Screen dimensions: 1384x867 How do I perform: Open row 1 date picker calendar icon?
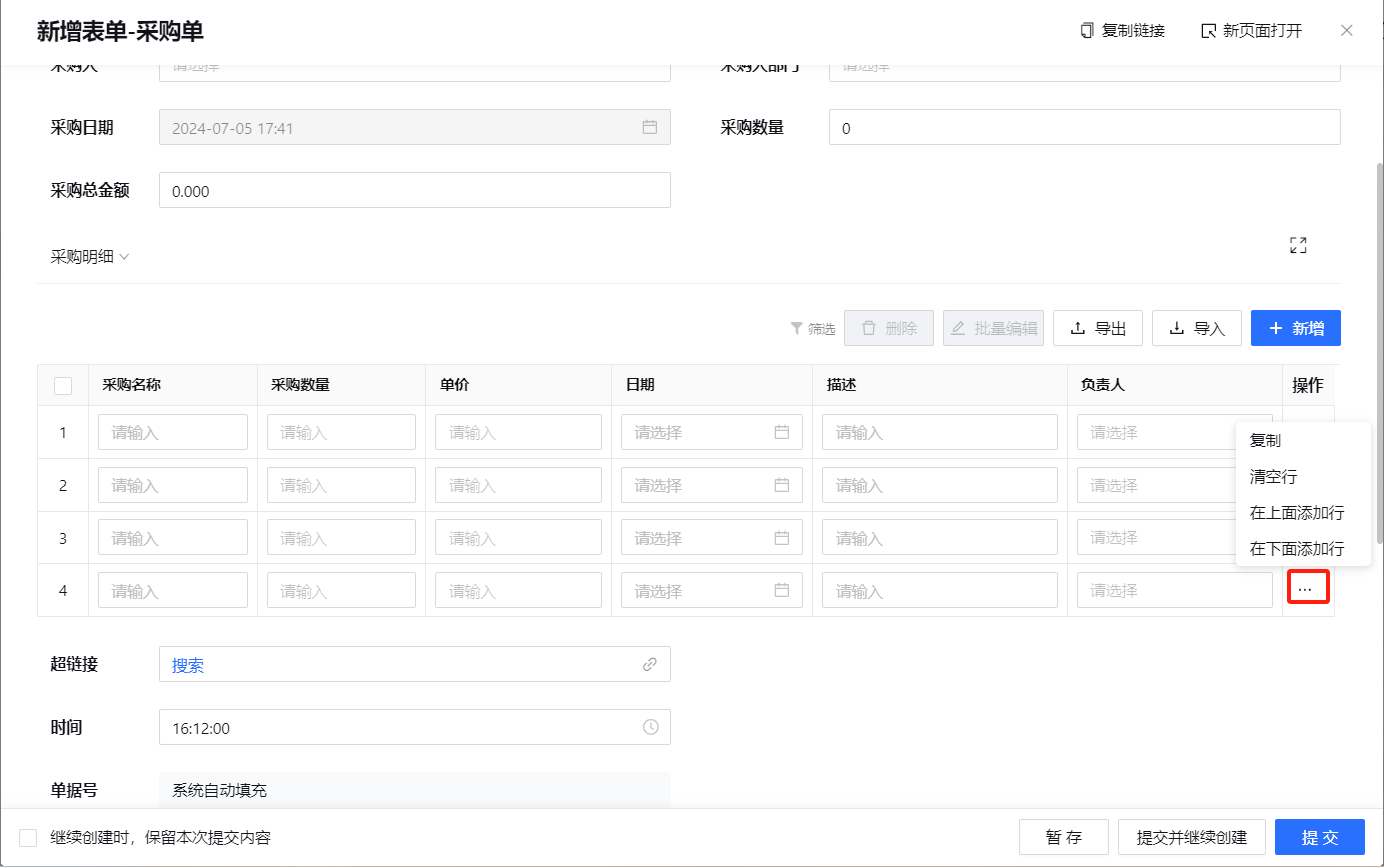782,432
